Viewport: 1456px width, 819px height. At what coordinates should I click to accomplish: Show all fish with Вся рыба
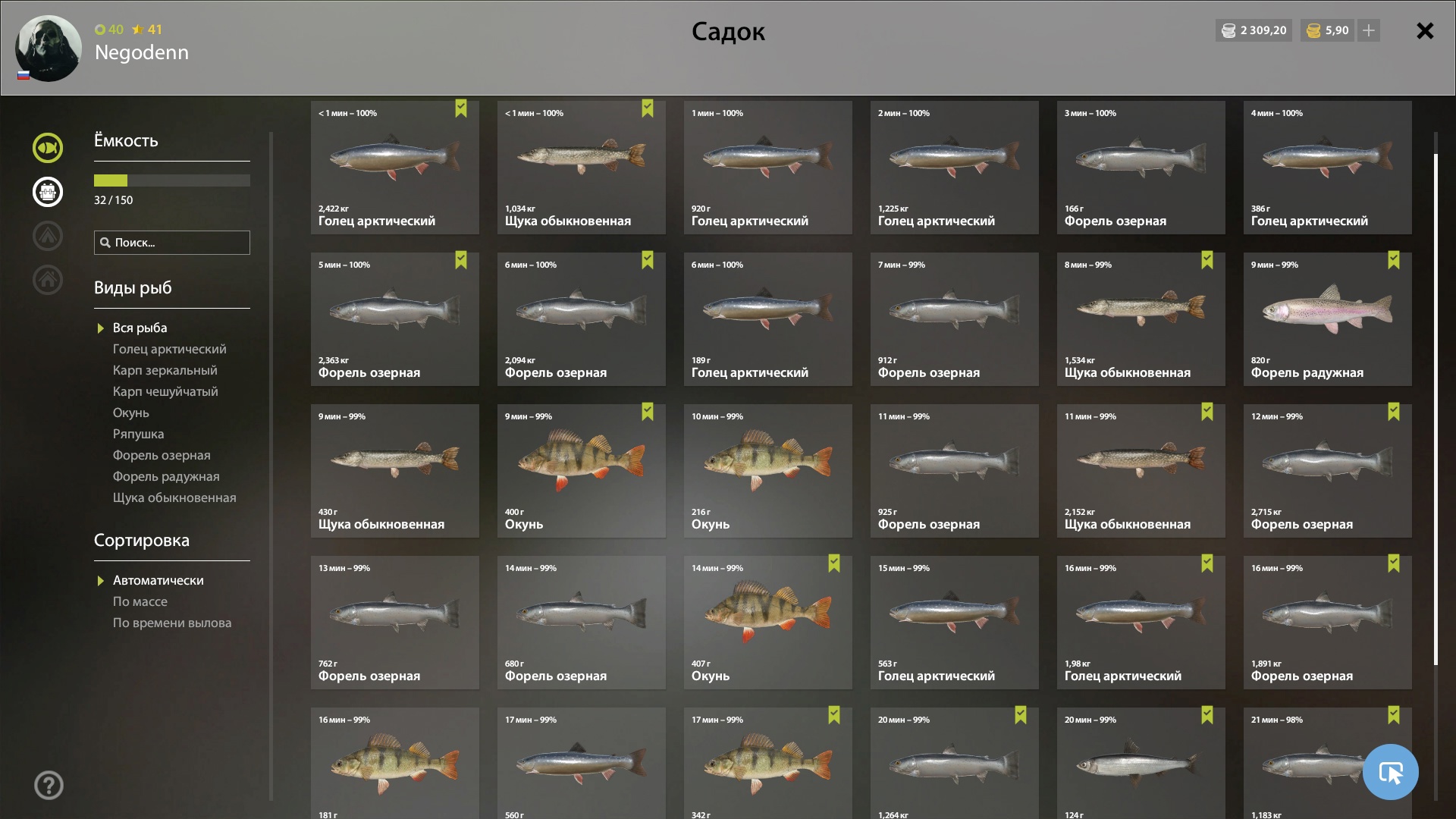pos(140,328)
